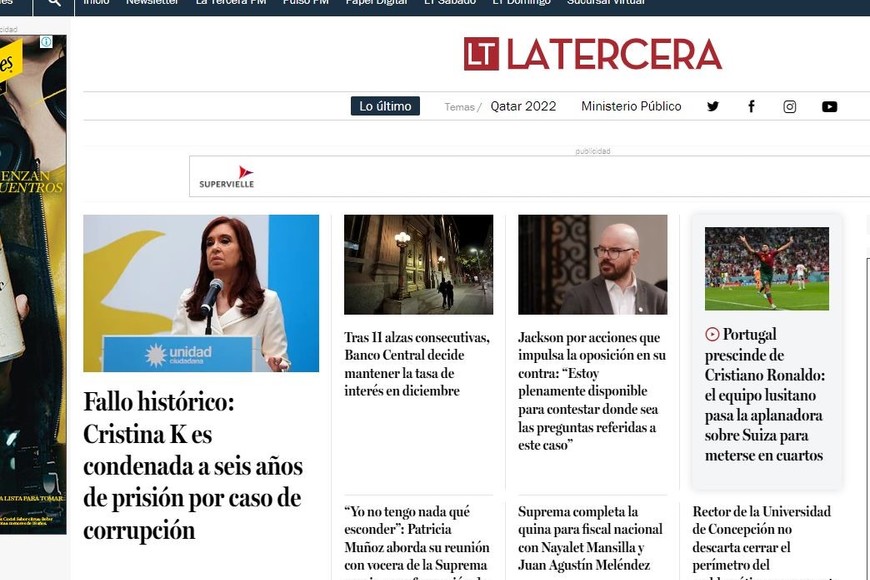
Task: Open La Tercera's Facebook page
Action: 751,107
